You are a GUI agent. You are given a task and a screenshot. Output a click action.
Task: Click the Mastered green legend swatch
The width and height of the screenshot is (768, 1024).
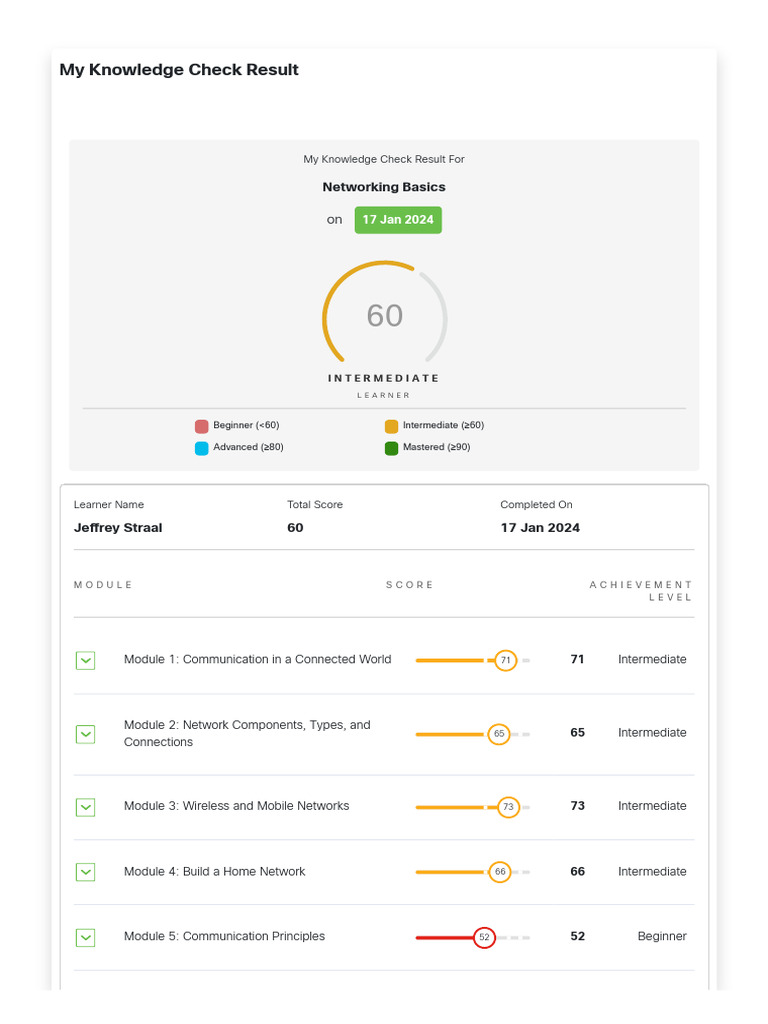tap(391, 448)
